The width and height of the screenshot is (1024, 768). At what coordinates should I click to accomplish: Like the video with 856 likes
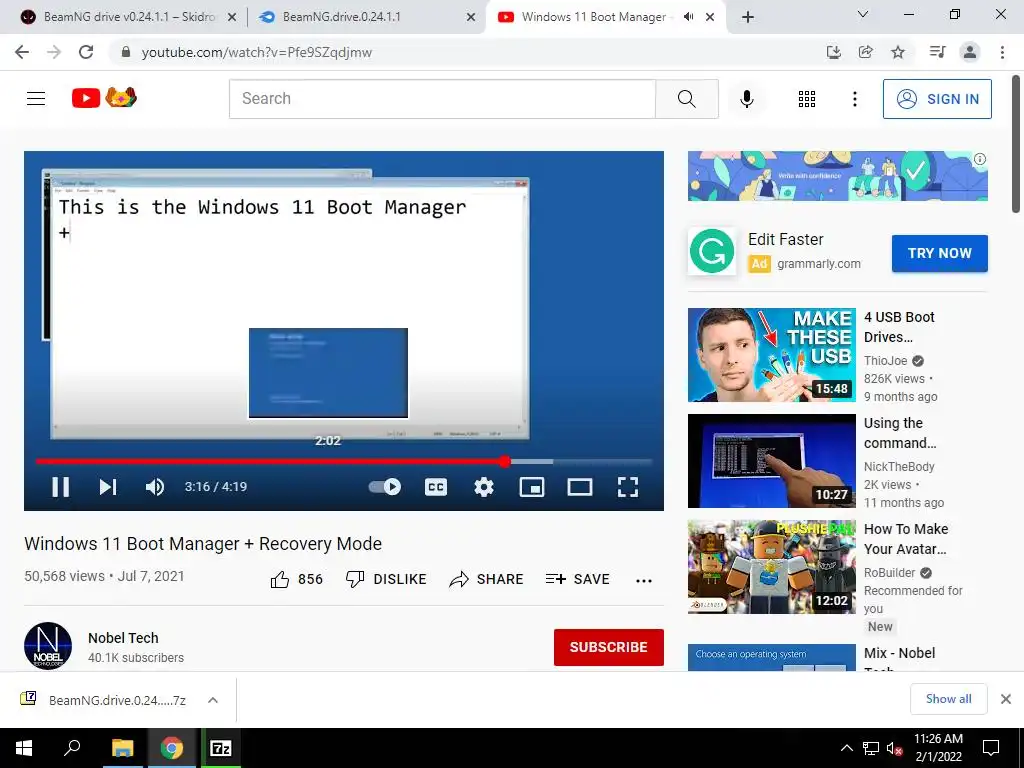(296, 579)
